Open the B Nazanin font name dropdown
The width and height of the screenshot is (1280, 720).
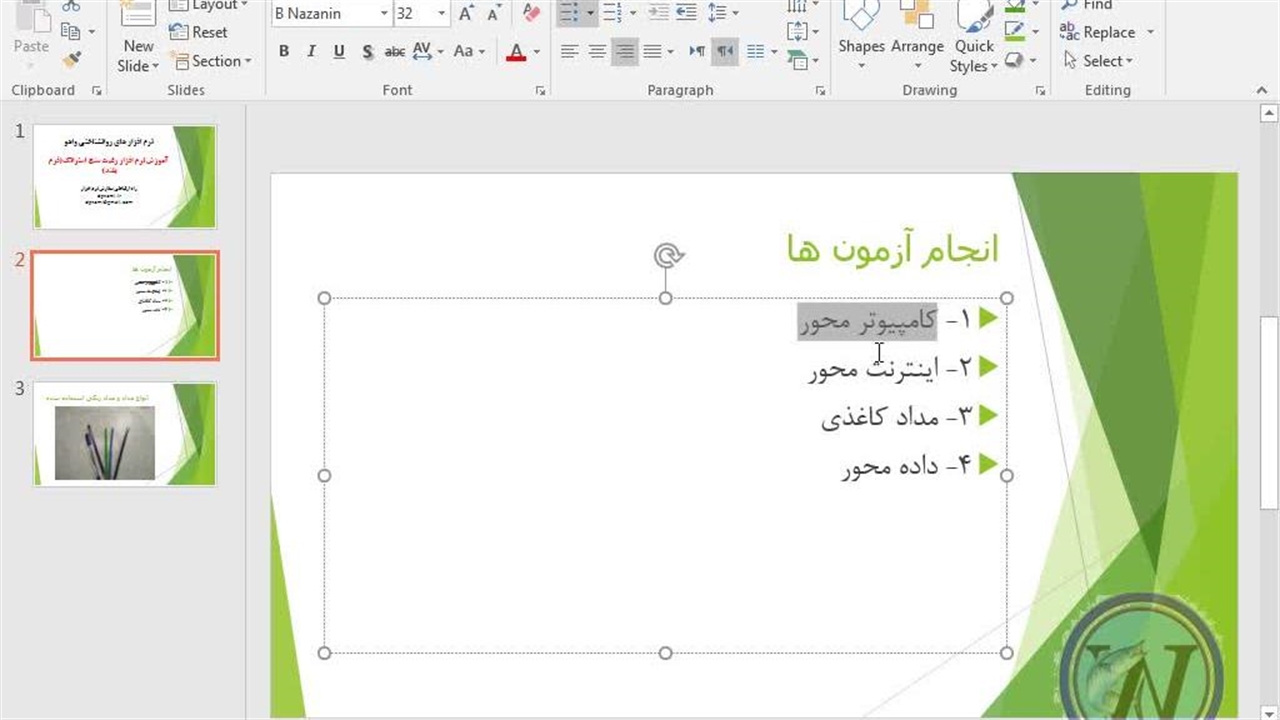(384, 13)
